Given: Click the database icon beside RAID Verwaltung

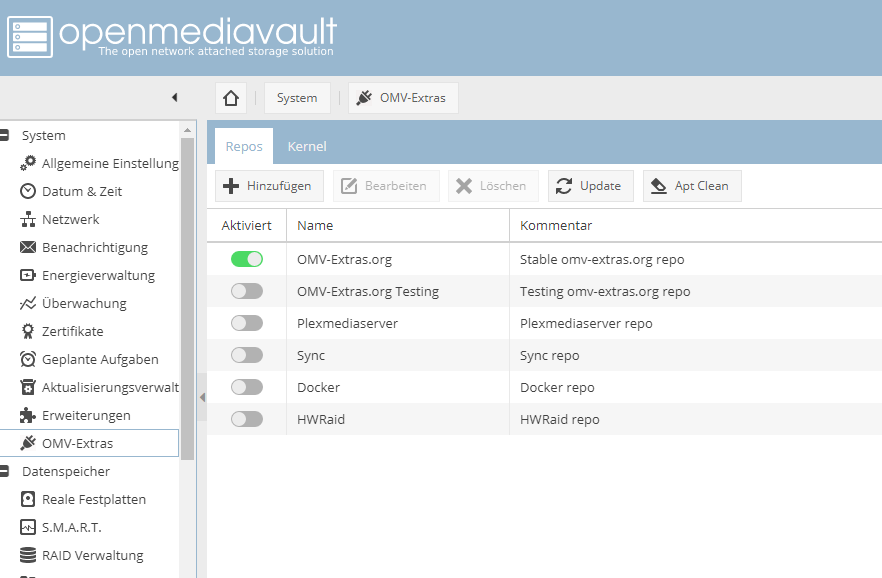Looking at the screenshot, I should (x=28, y=556).
